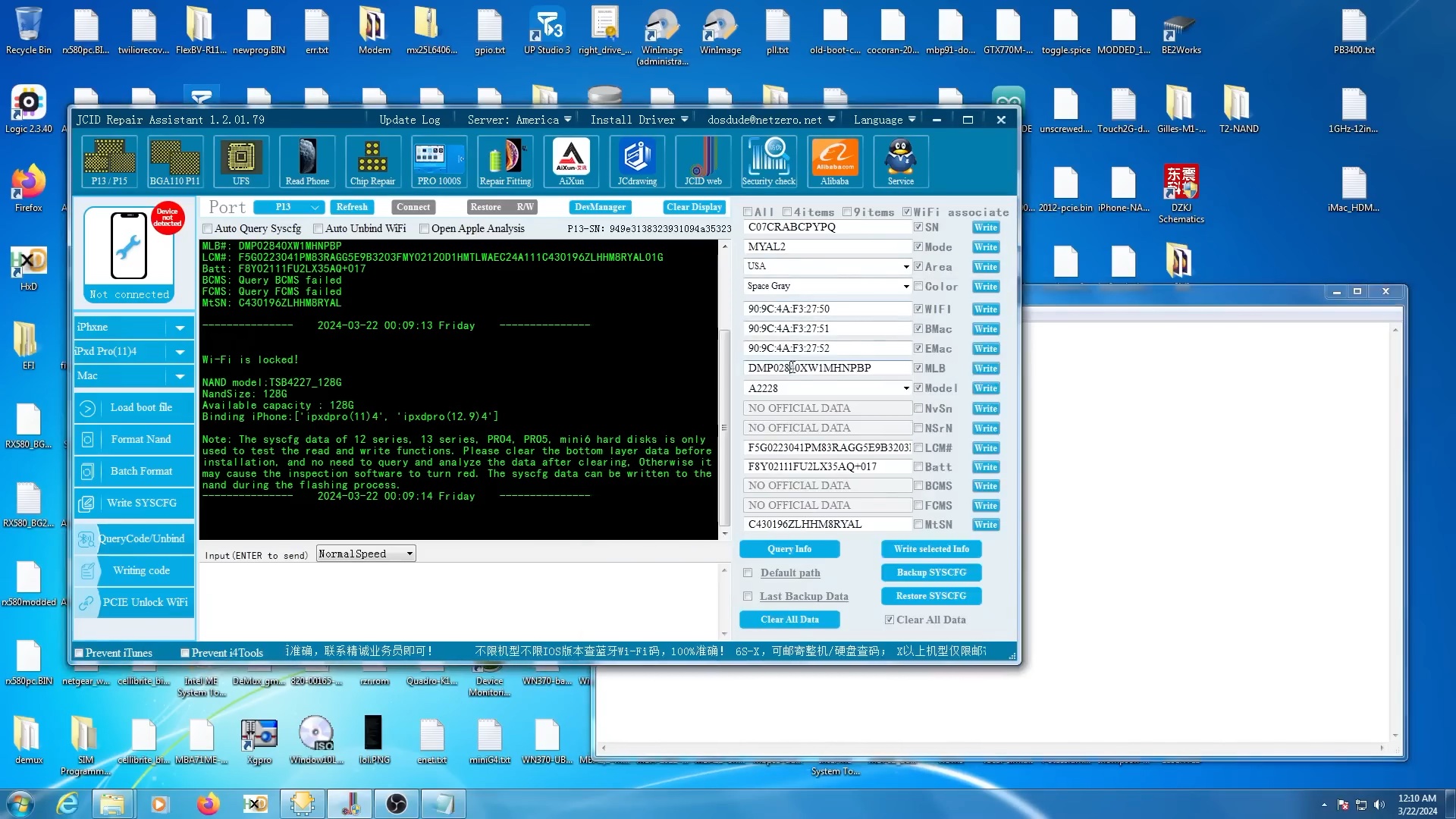The width and height of the screenshot is (1456, 819).
Task: Launch Firefox from the taskbar
Action: pyautogui.click(x=208, y=804)
